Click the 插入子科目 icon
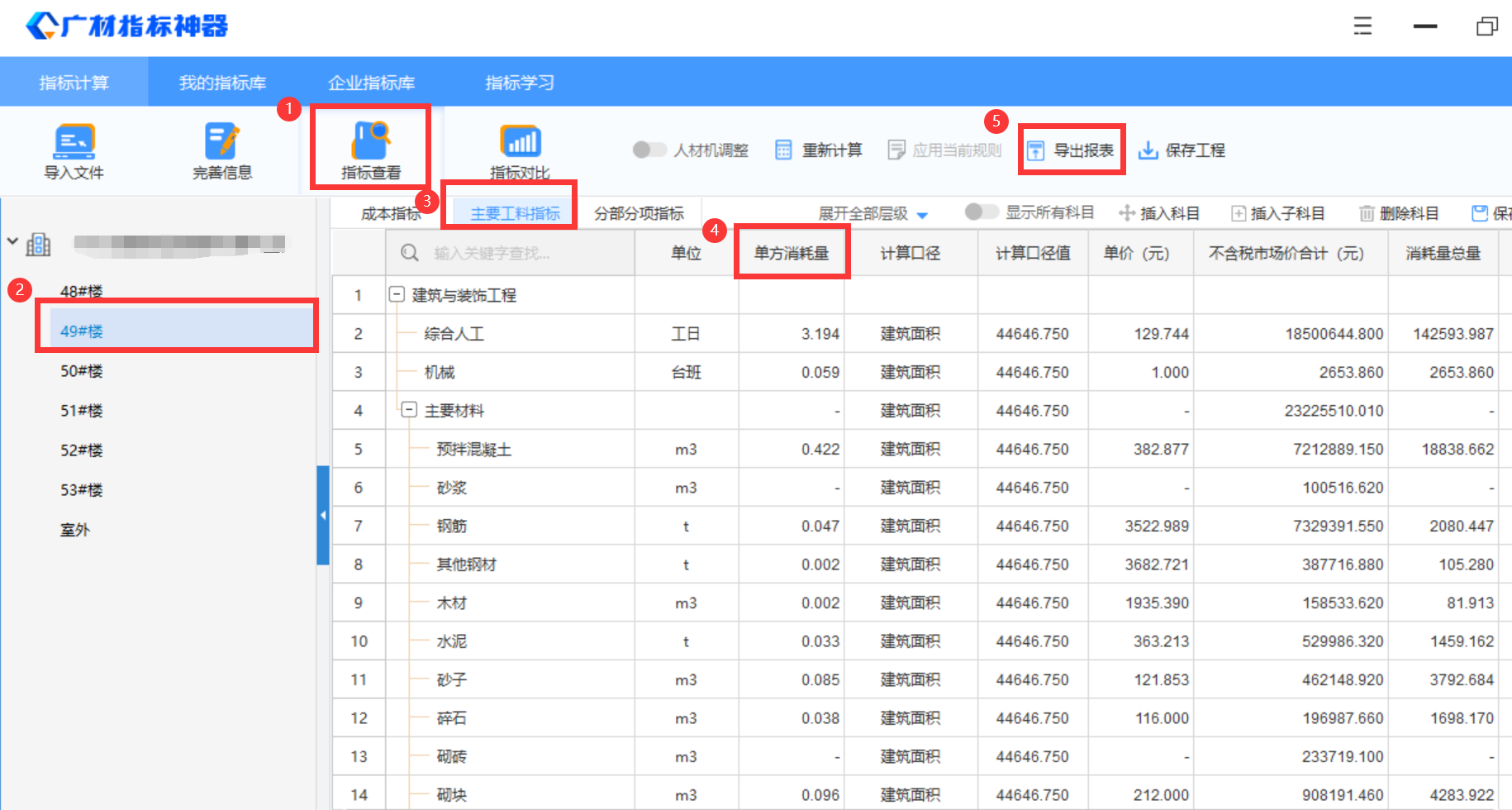The image size is (1512, 810). [1239, 213]
